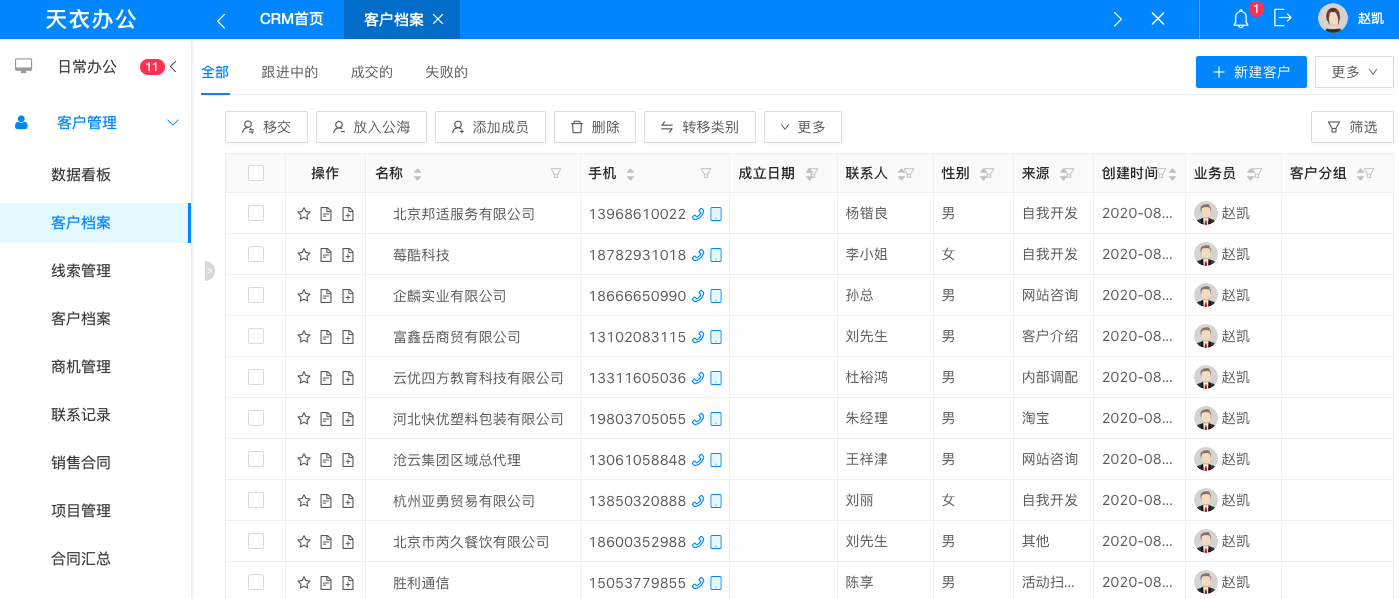This screenshot has width=1399, height=599.
Task: Select the 企麟实业有限公司 row checkbox
Action: tap(256, 295)
